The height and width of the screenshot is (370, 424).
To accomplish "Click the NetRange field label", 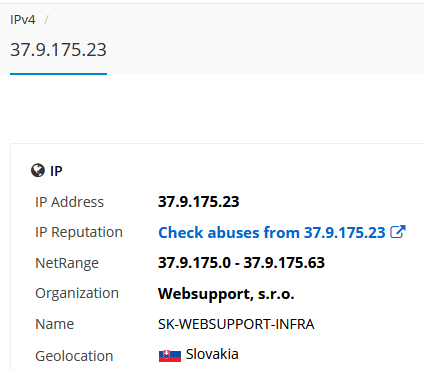I will (67, 263).
